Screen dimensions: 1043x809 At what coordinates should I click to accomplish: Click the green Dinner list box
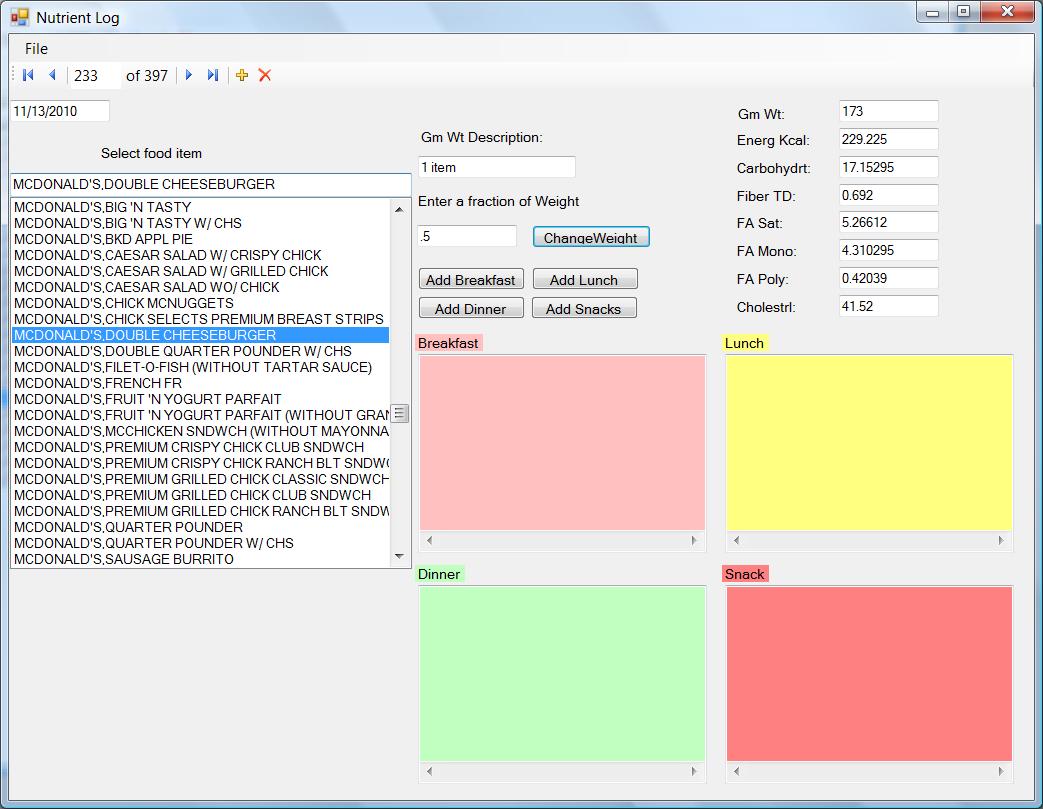click(x=562, y=674)
